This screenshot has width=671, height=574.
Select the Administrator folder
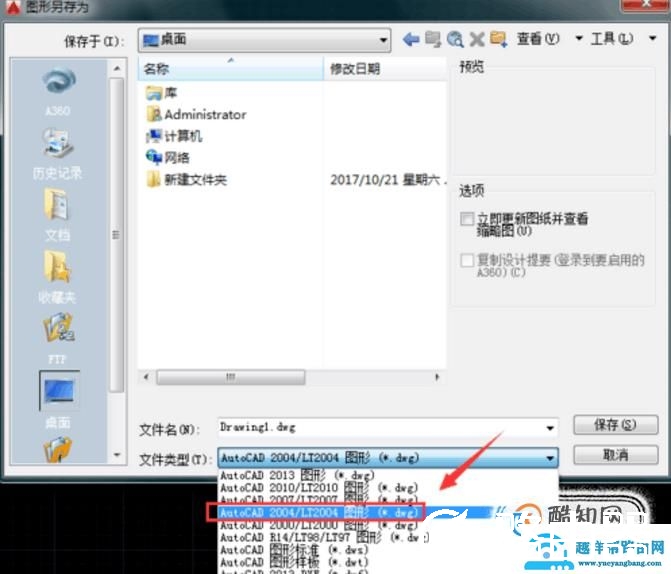[x=196, y=114]
